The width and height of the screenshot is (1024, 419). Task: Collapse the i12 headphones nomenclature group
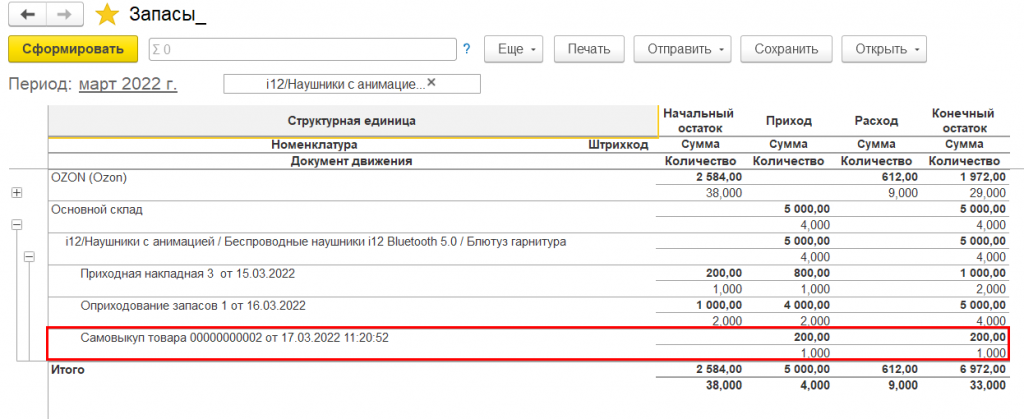click(29, 257)
